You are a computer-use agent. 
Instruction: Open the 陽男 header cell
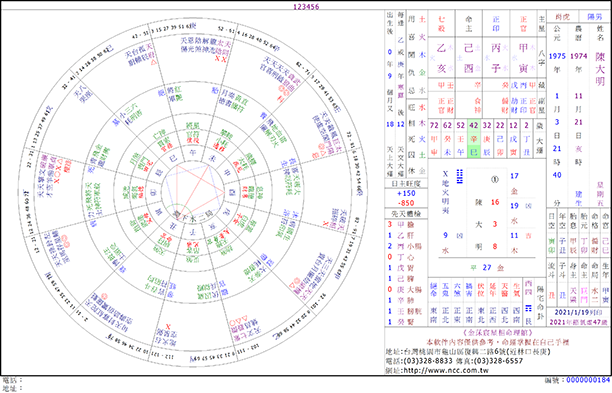(x=594, y=17)
